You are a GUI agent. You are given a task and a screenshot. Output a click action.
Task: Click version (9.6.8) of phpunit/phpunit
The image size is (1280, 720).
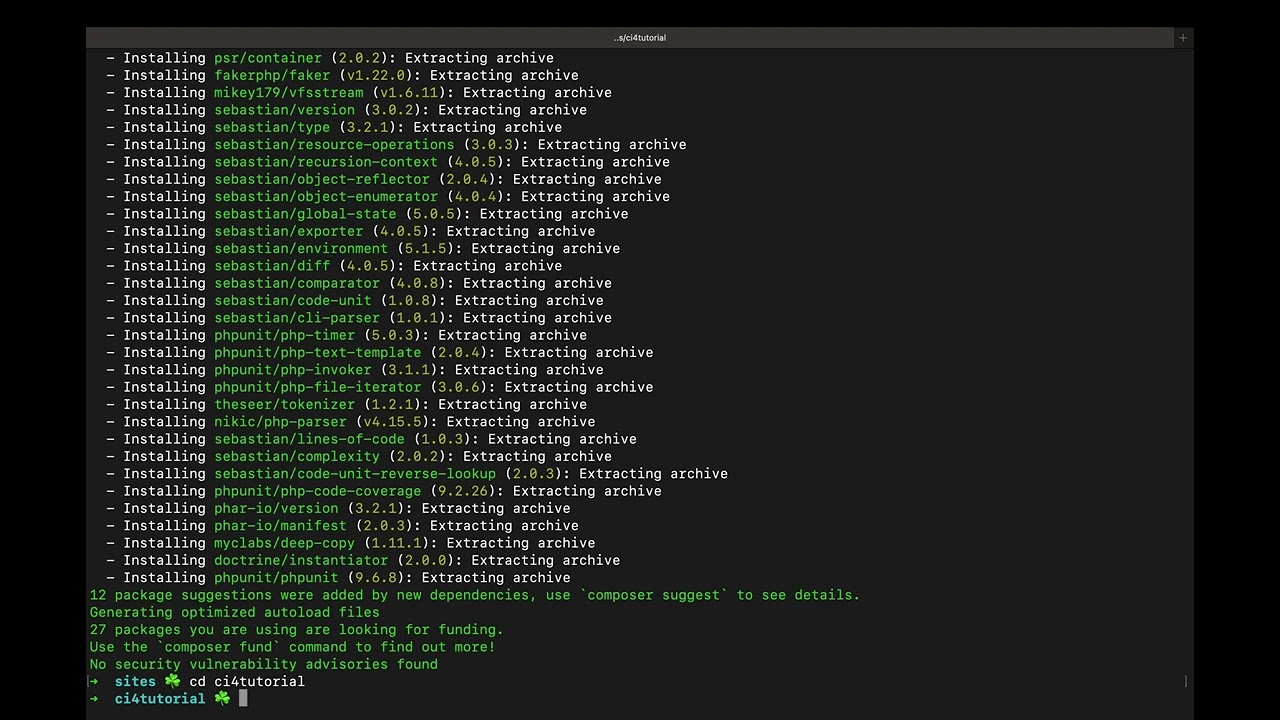click(x=376, y=578)
